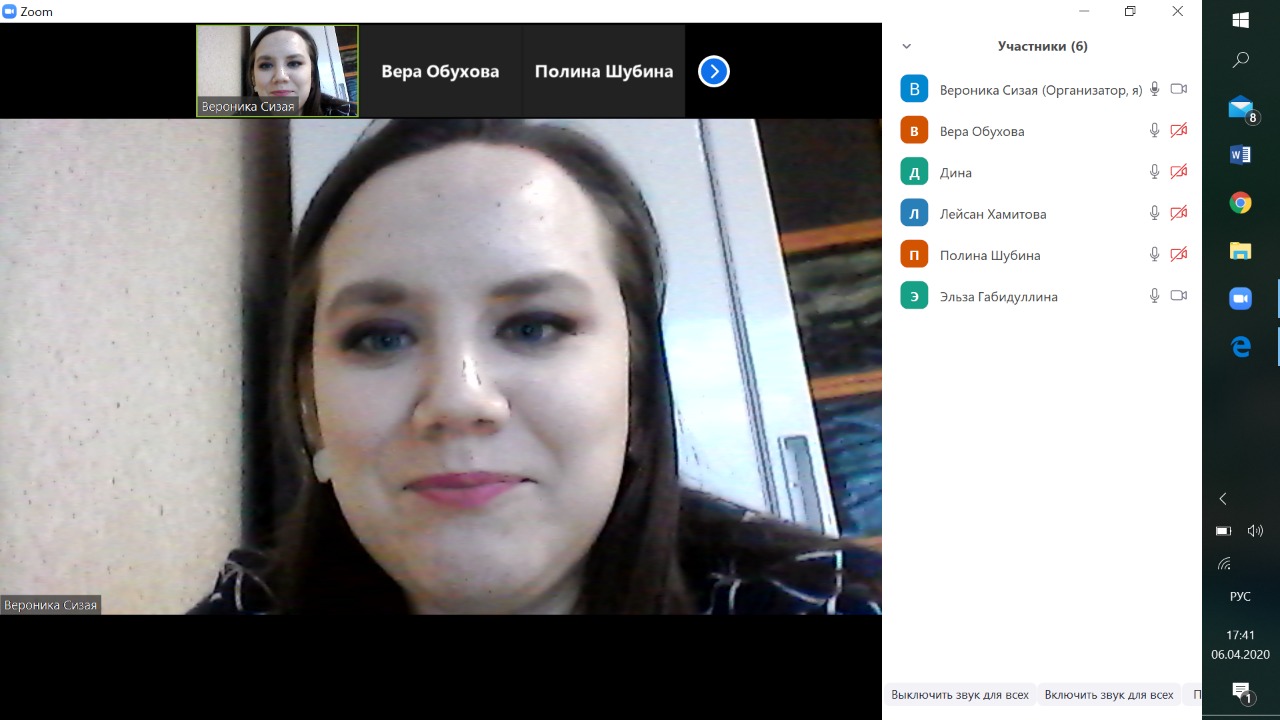This screenshot has width=1280, height=720.
Task: Select Вероника Сизая's video thumbnail
Action: tap(277, 71)
